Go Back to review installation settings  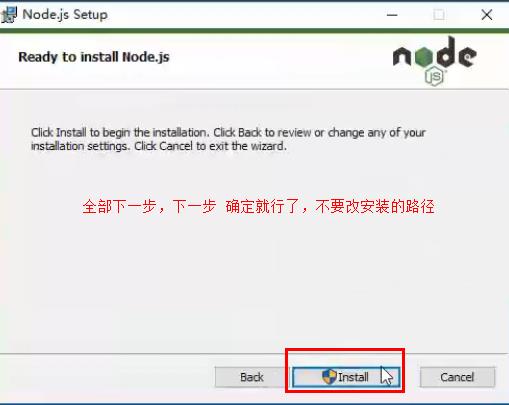(251, 377)
